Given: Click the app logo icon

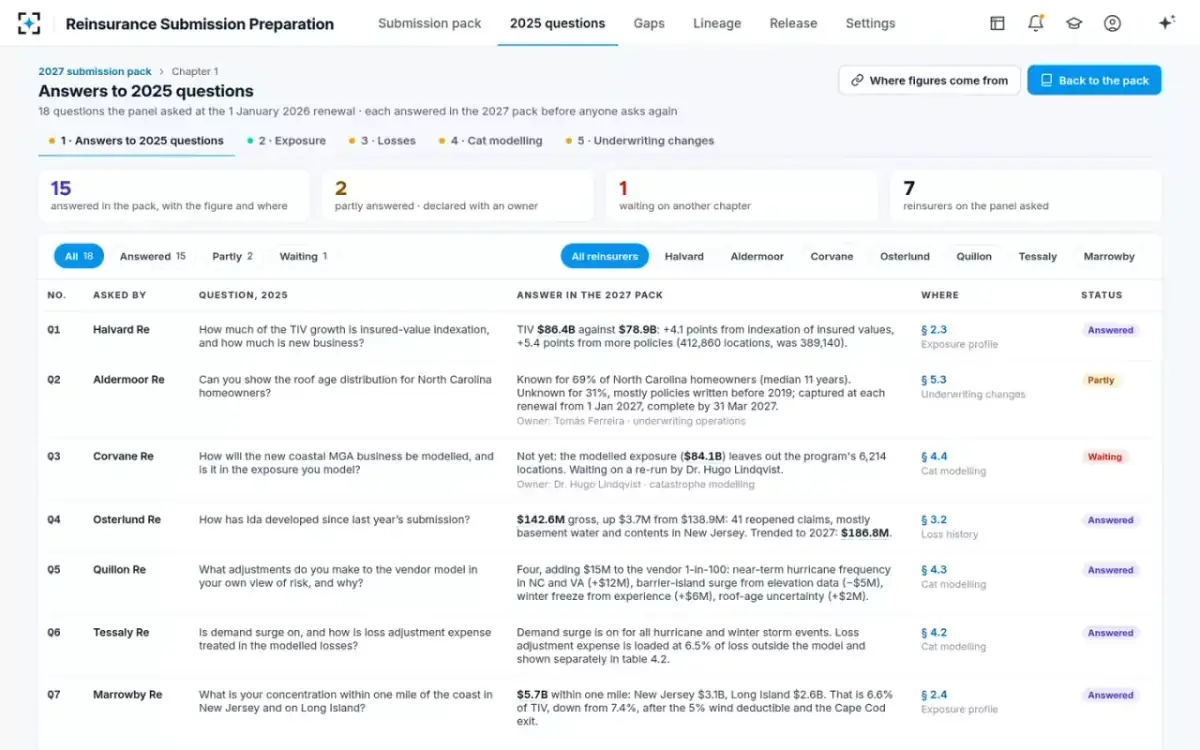Looking at the screenshot, I should [29, 23].
